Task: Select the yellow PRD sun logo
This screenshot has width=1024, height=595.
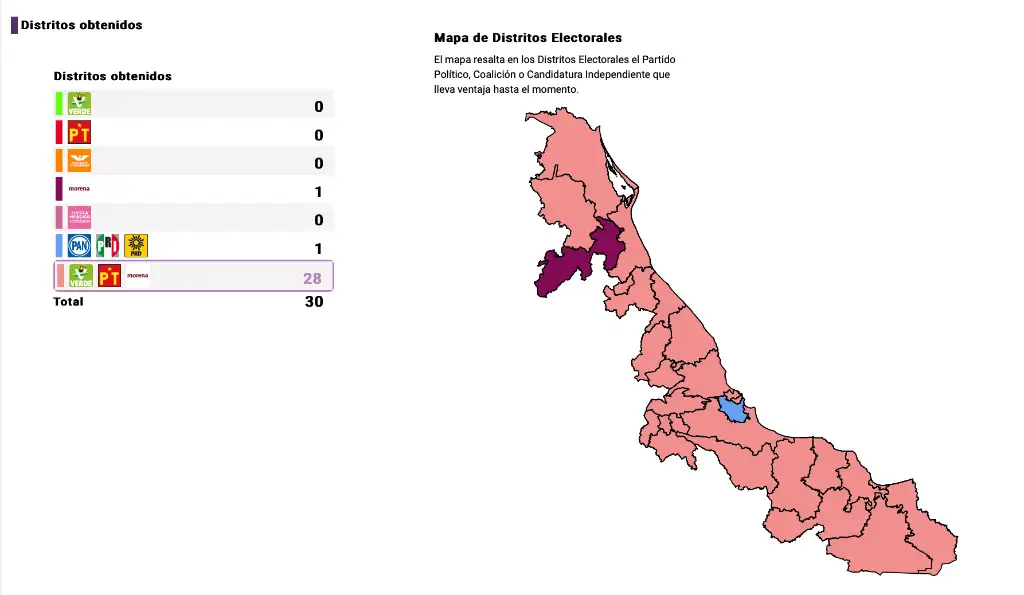Action: [x=136, y=246]
